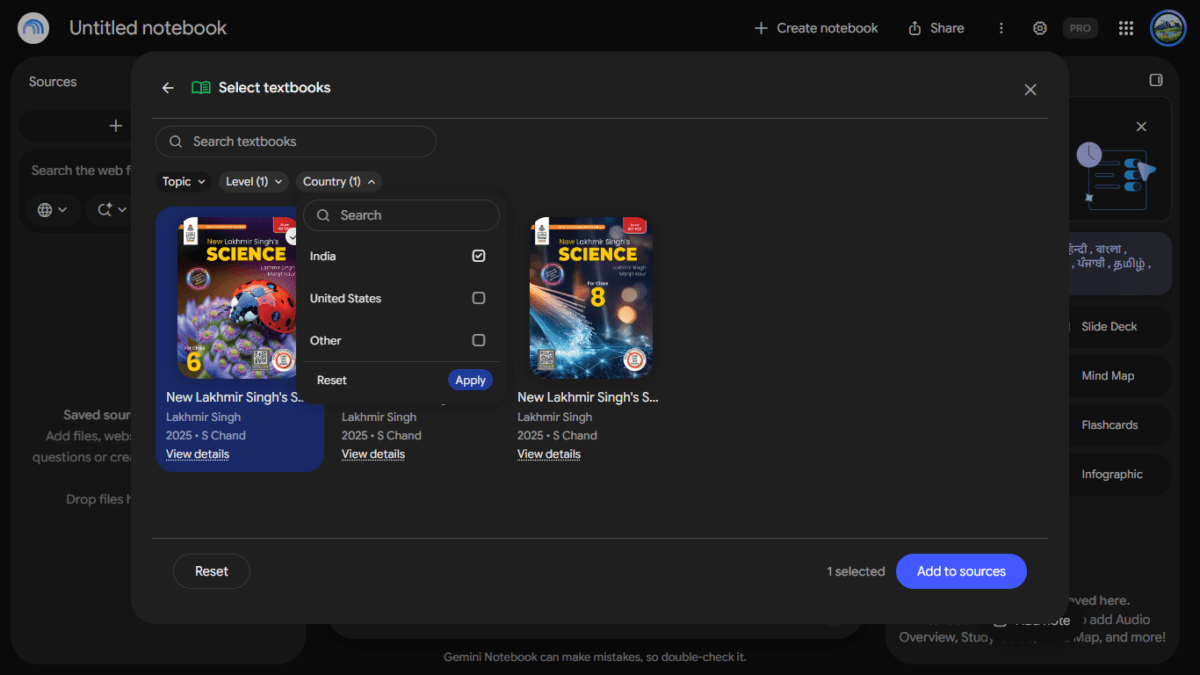Choose Mind Map in Studio panel

coord(1108,376)
